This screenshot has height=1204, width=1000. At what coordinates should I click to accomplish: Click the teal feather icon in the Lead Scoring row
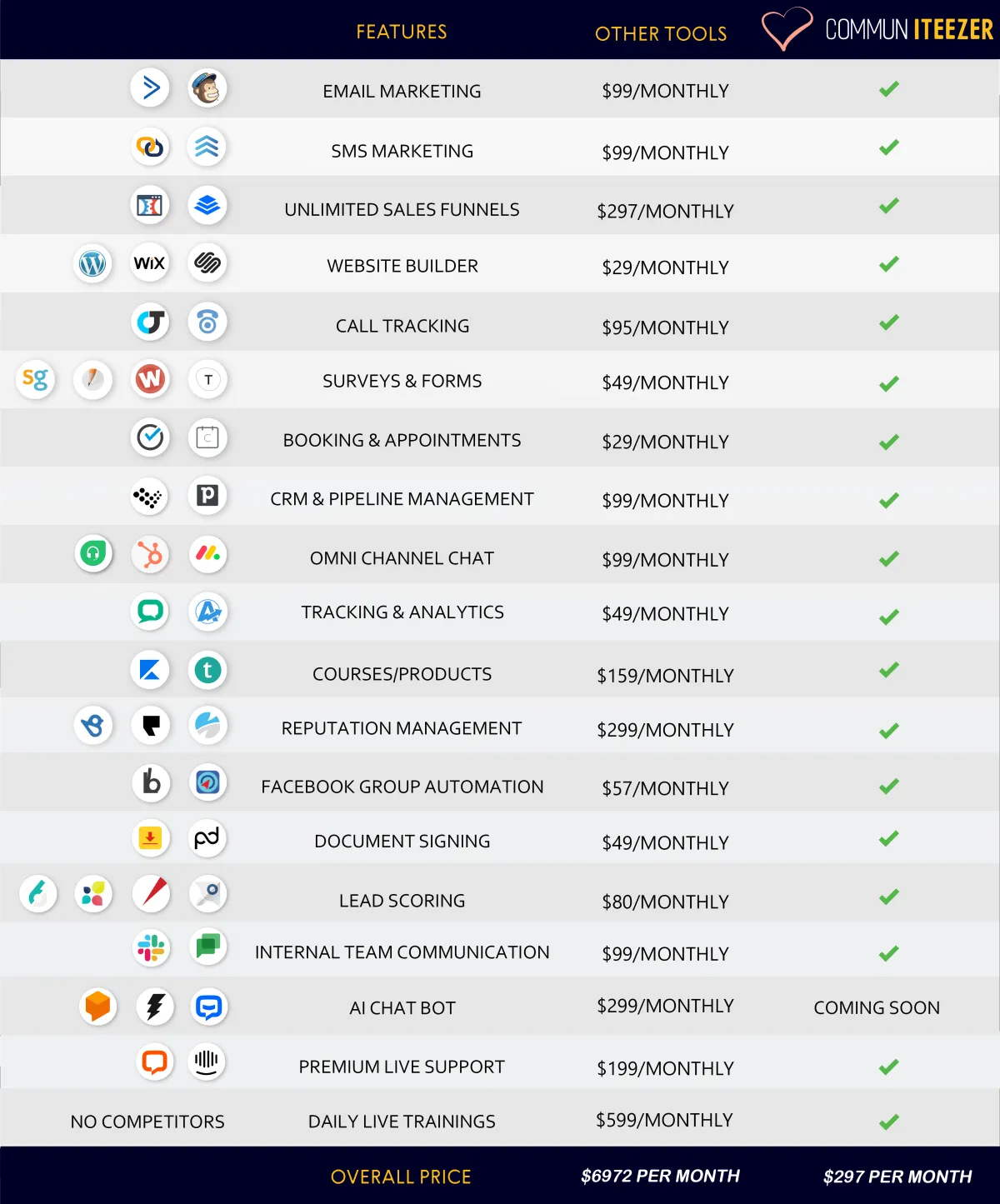click(x=37, y=895)
